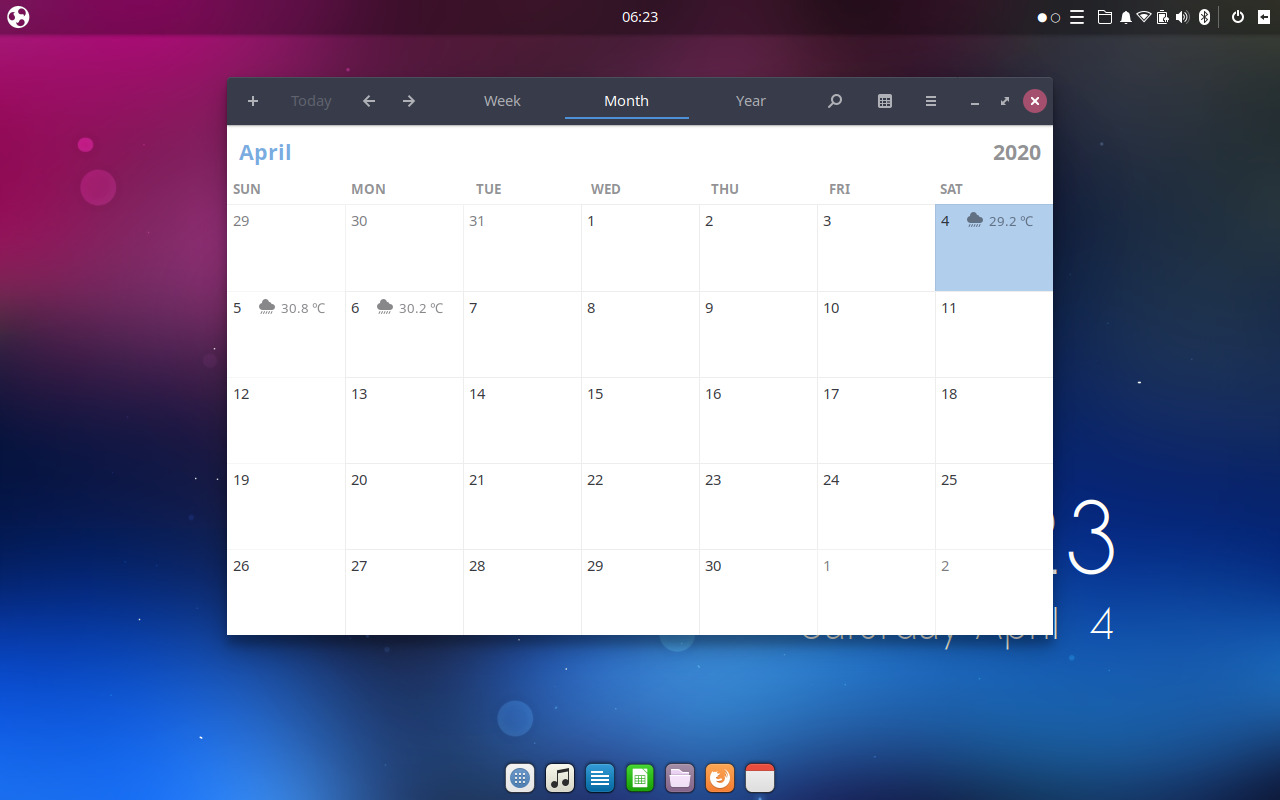Click the log out arrow in the panel

1266,16
